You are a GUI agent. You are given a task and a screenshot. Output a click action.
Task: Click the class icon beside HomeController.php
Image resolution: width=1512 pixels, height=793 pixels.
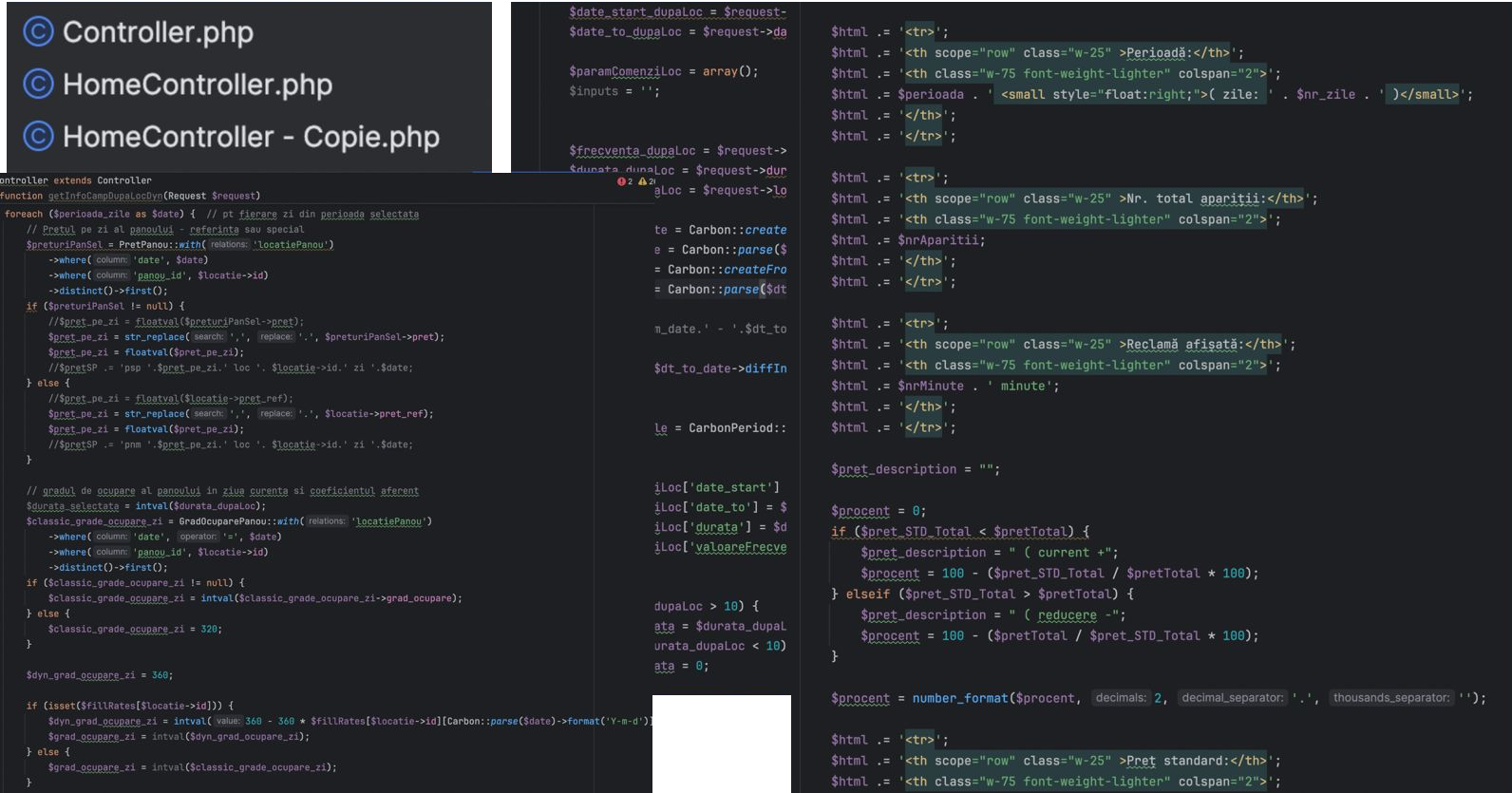click(37, 85)
